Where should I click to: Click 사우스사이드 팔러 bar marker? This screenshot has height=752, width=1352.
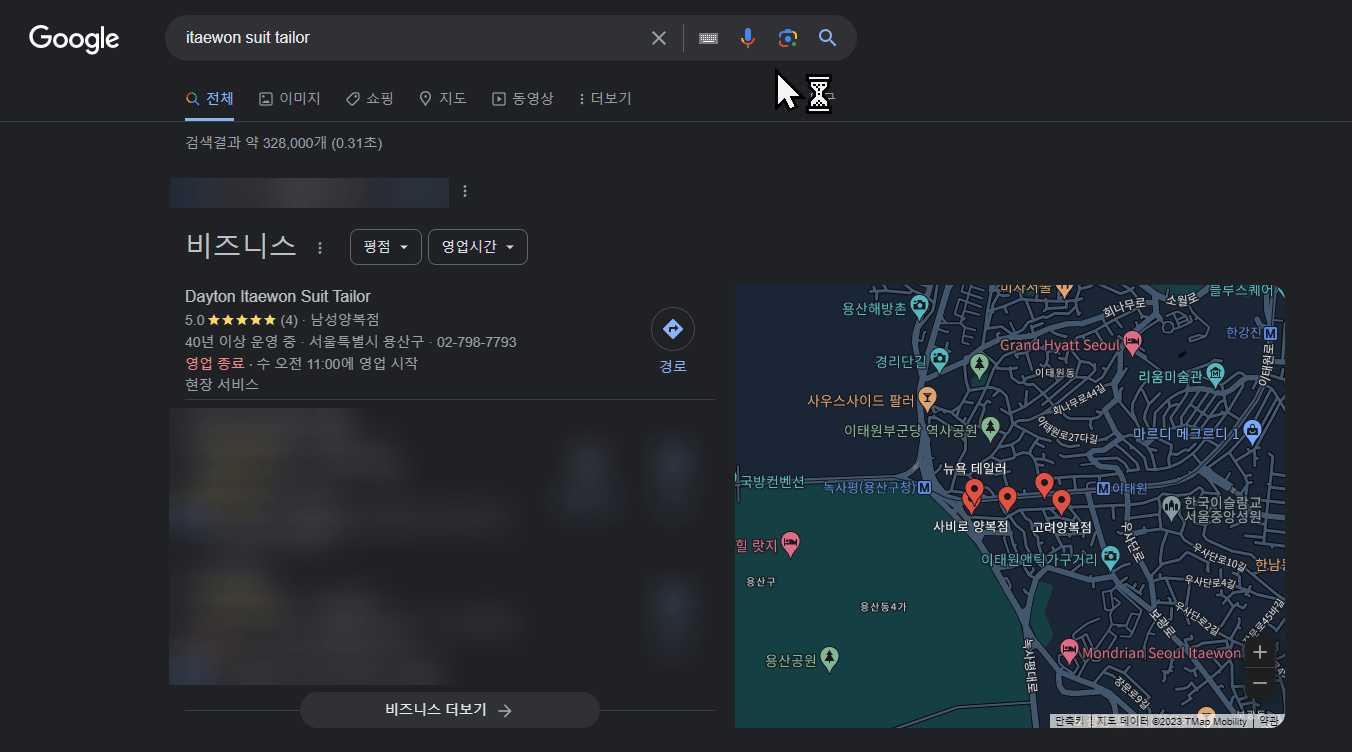click(x=928, y=398)
